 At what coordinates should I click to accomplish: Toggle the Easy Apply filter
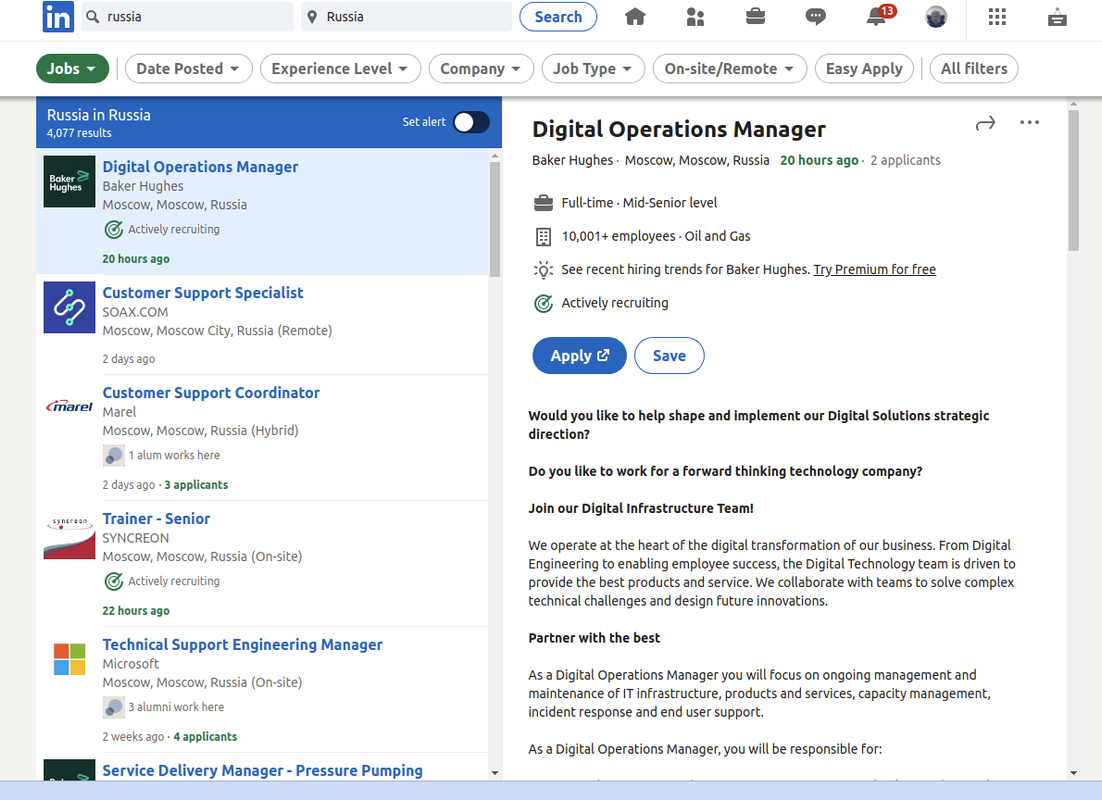tap(864, 69)
